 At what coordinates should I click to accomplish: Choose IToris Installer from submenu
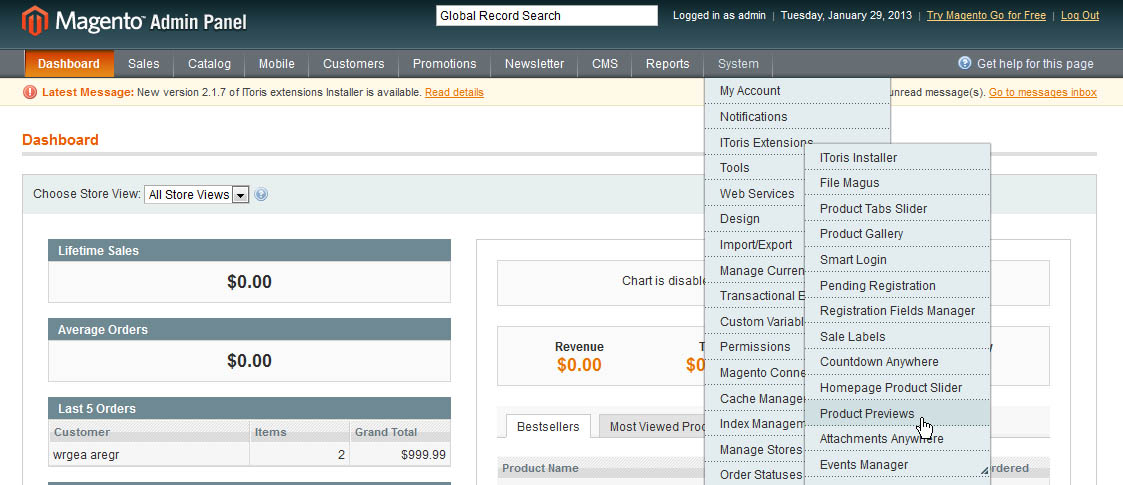coord(897,158)
